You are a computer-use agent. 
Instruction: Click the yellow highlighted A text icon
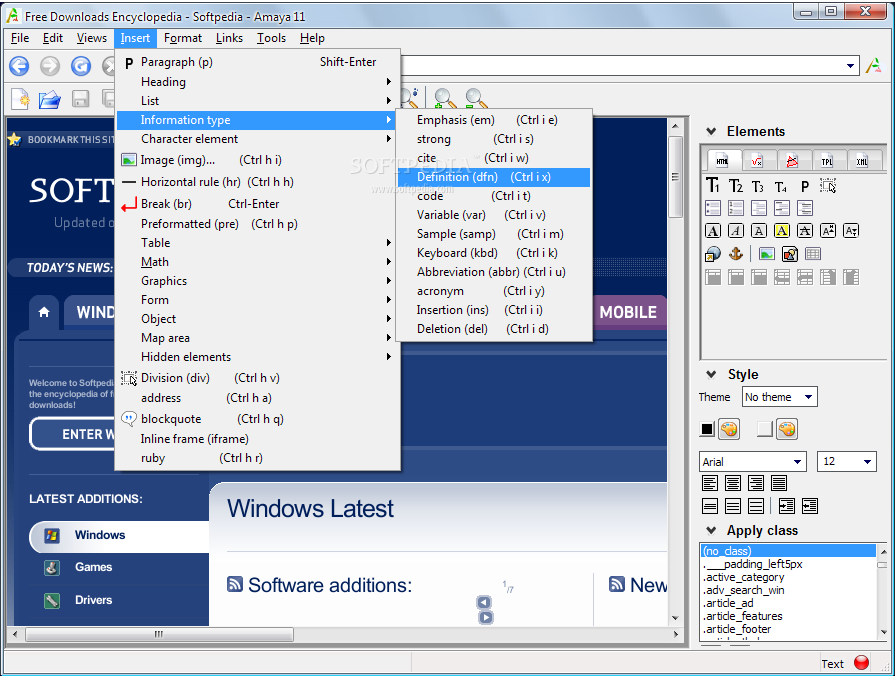pos(781,231)
